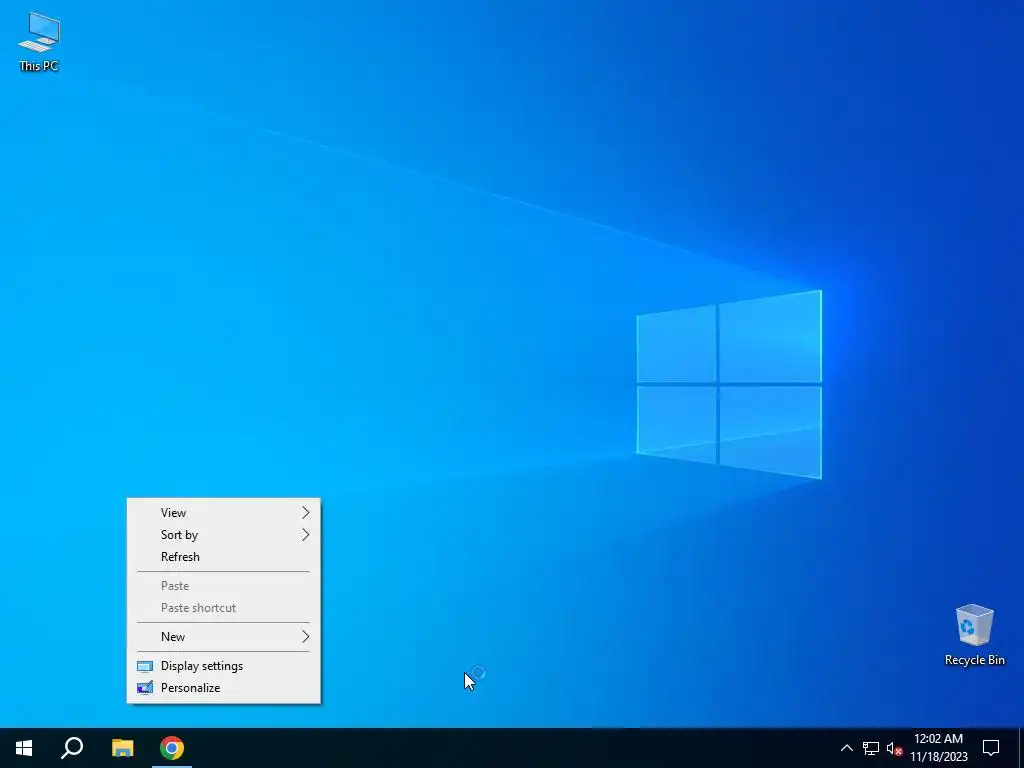
Task: Open the taskbar search icon
Action: [x=72, y=748]
